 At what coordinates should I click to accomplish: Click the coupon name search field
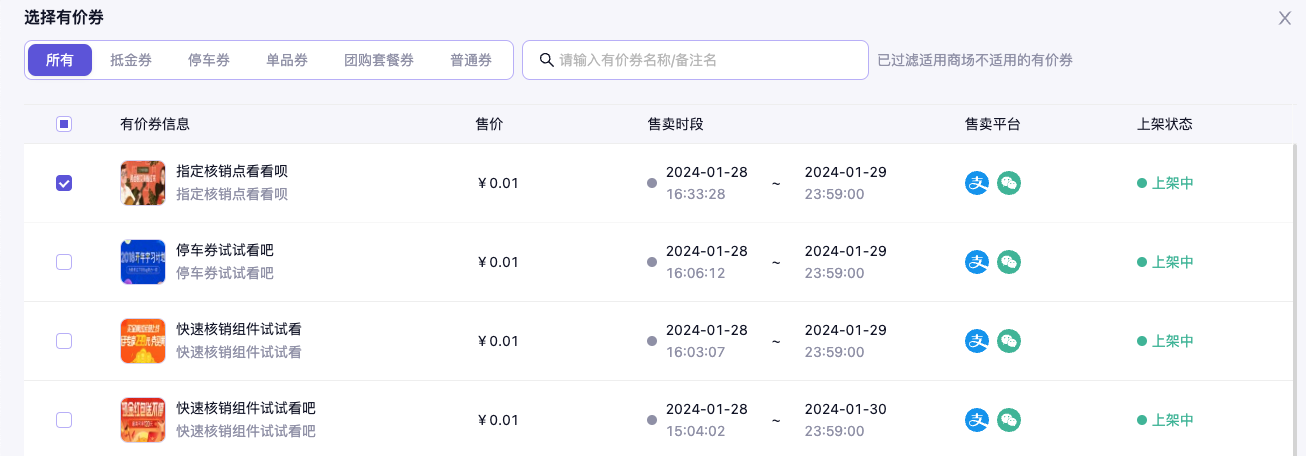pyautogui.click(x=705, y=60)
